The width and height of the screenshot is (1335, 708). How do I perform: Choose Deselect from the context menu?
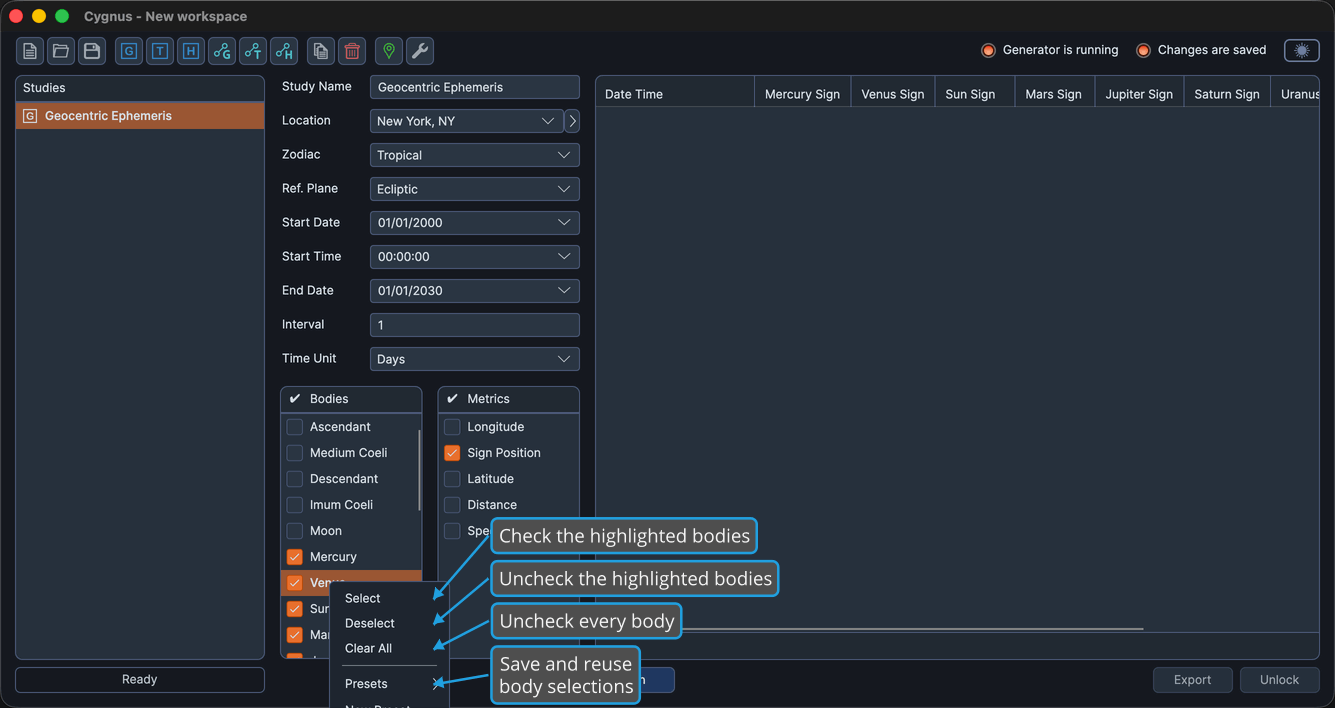pyautogui.click(x=390, y=623)
